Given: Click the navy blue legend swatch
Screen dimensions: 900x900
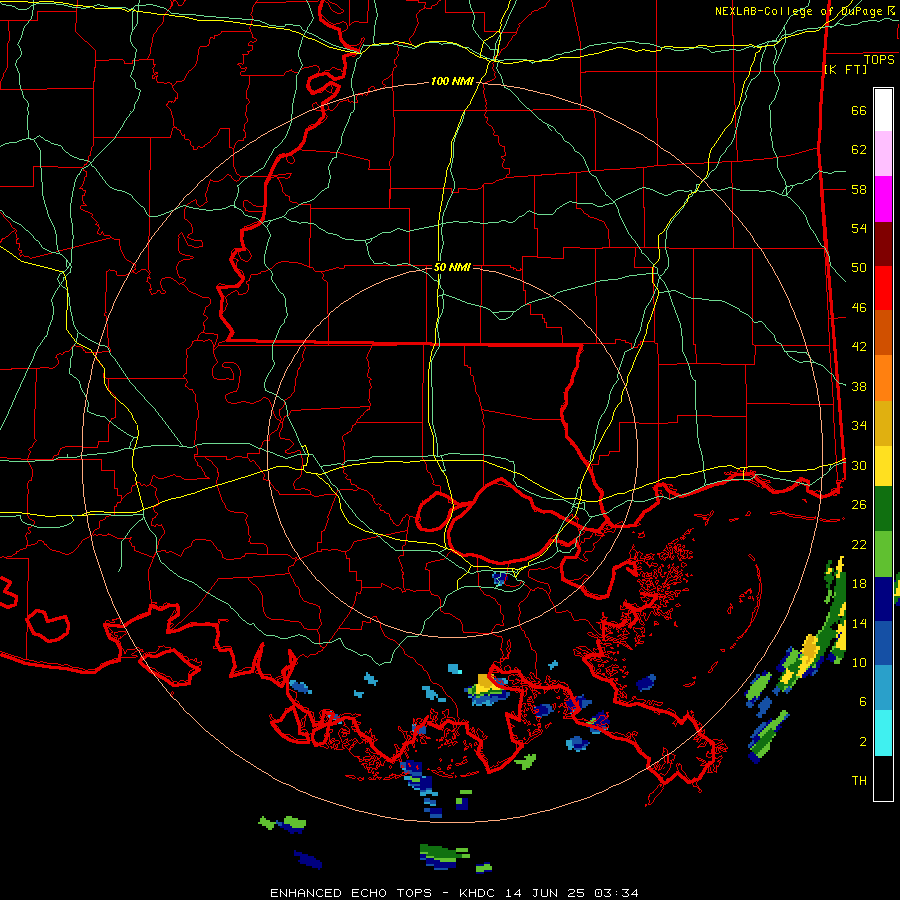Looking at the screenshot, I should tap(883, 599).
